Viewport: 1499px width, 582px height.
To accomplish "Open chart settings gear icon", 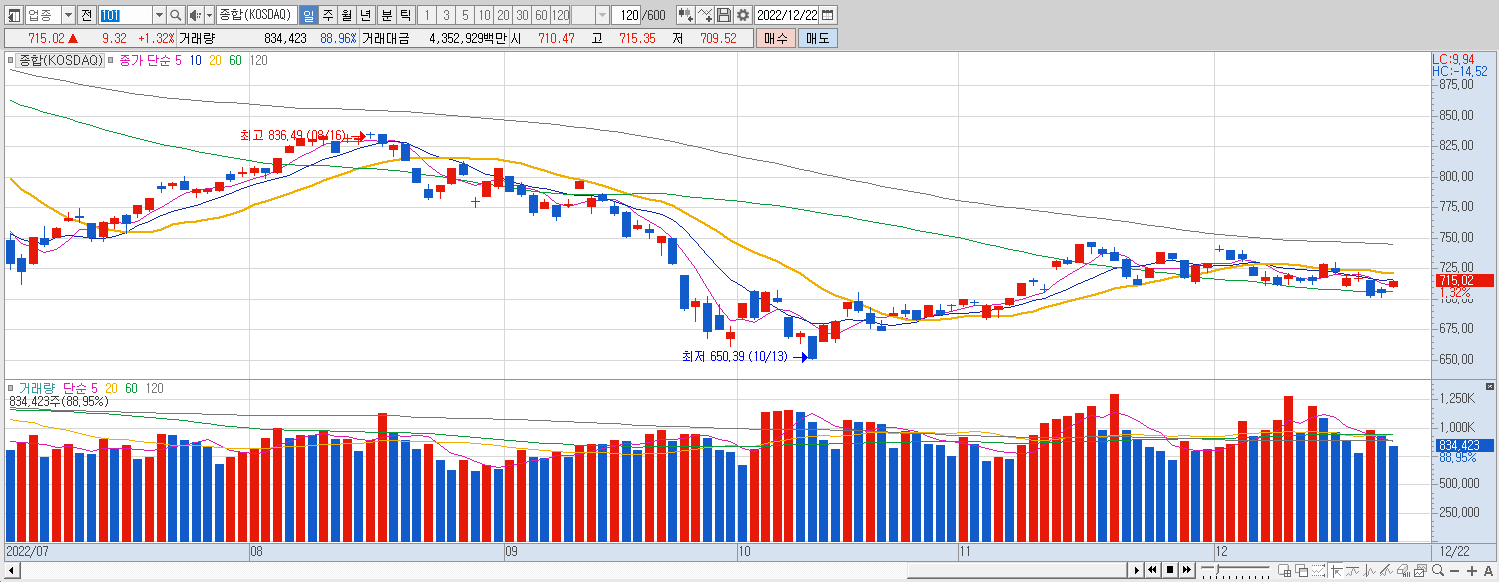I will pos(743,15).
